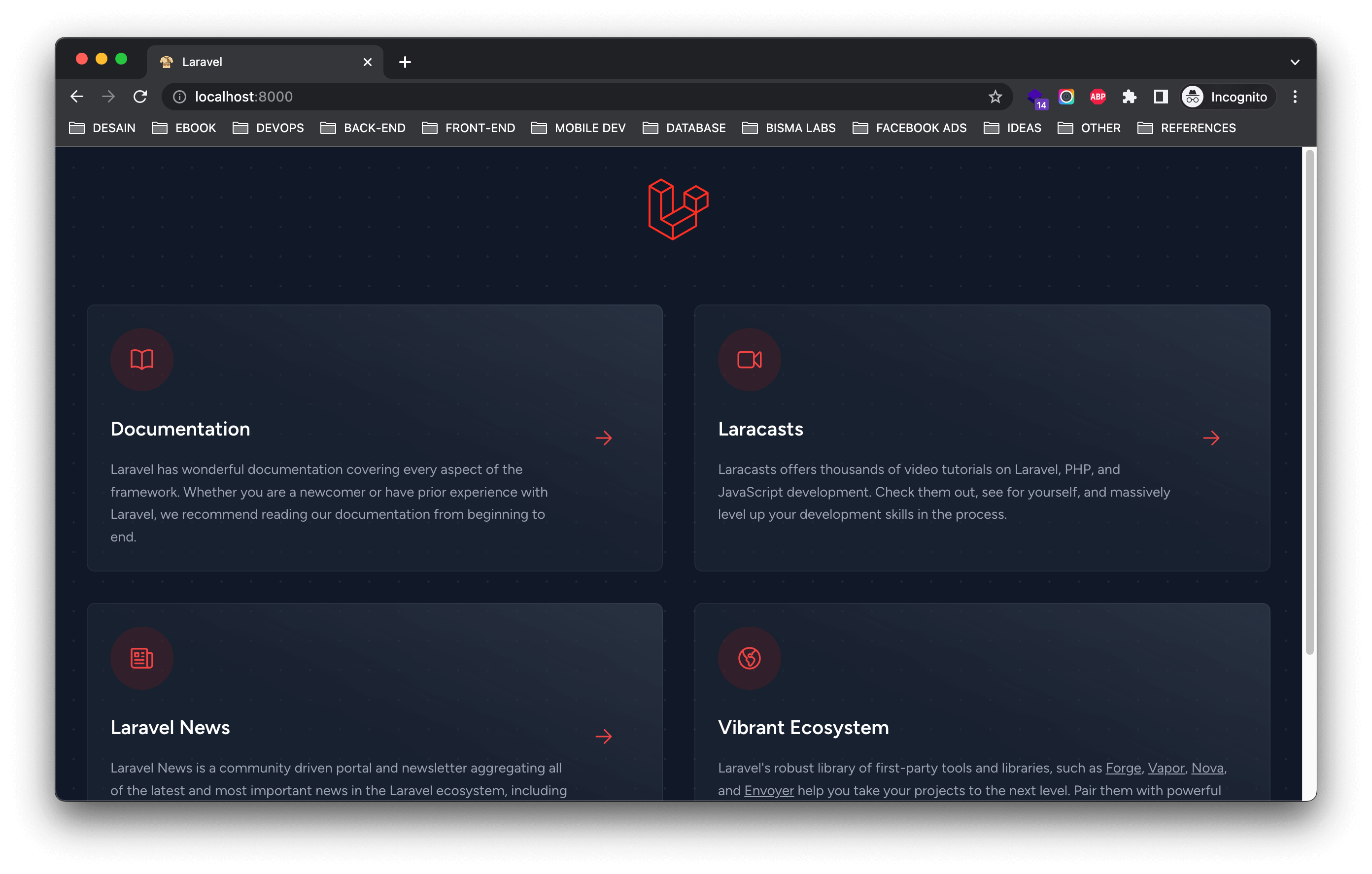Open the Envoyer link

click(x=769, y=791)
